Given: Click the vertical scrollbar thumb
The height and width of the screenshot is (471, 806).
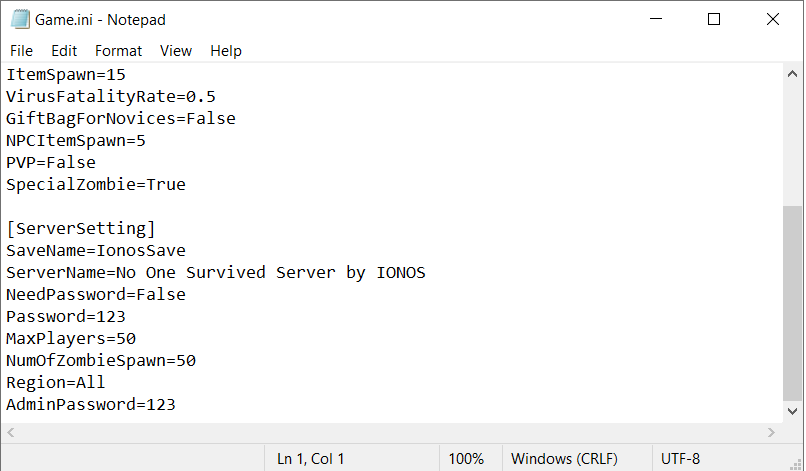Looking at the screenshot, I should pyautogui.click(x=792, y=303).
